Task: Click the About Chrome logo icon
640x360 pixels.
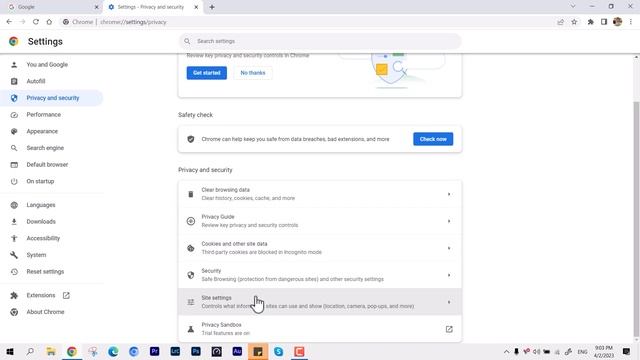Action: (14, 312)
